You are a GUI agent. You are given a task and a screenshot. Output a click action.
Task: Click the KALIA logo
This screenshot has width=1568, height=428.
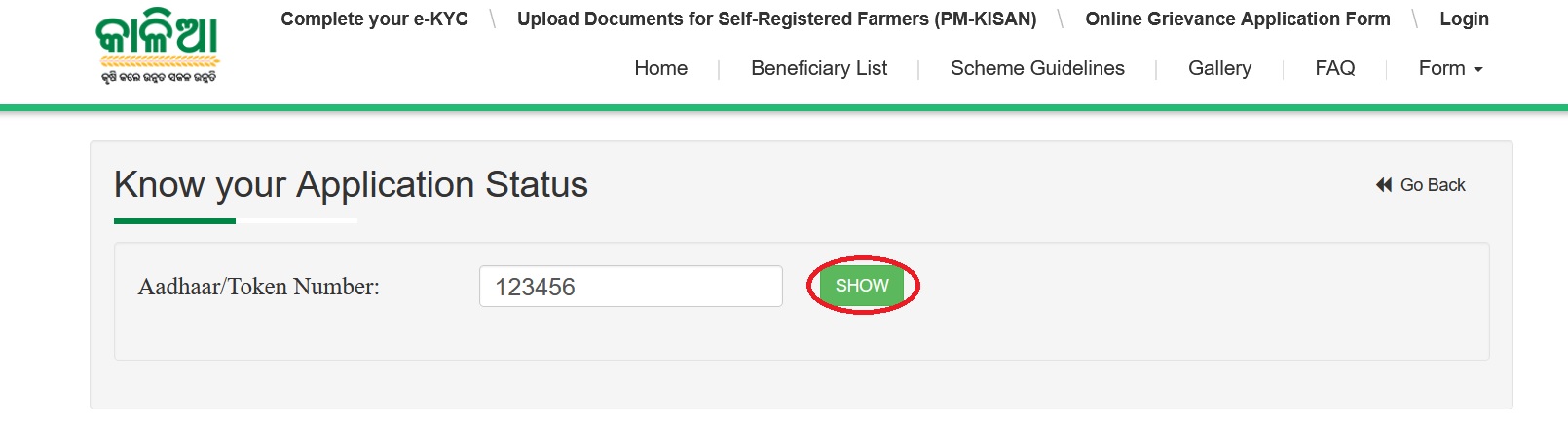tap(158, 36)
